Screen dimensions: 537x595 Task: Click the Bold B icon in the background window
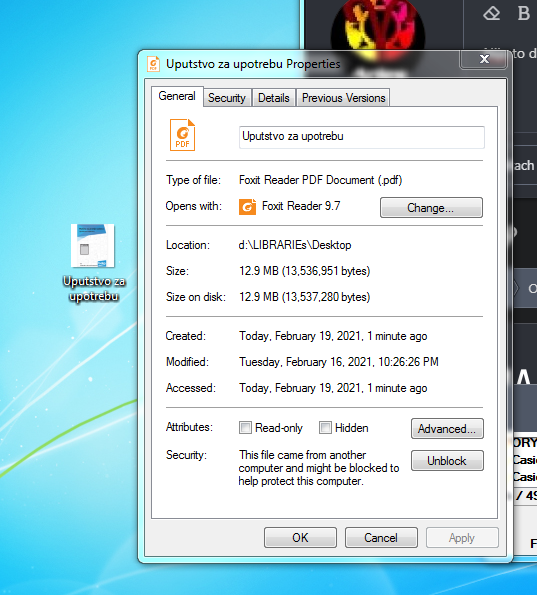pyautogui.click(x=524, y=14)
